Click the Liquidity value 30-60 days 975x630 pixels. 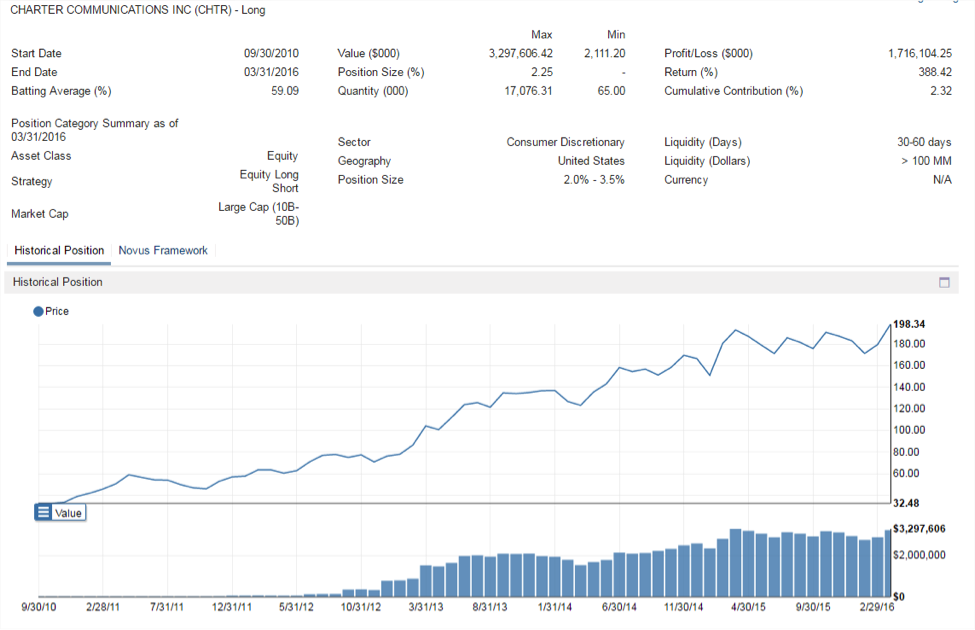coord(924,142)
